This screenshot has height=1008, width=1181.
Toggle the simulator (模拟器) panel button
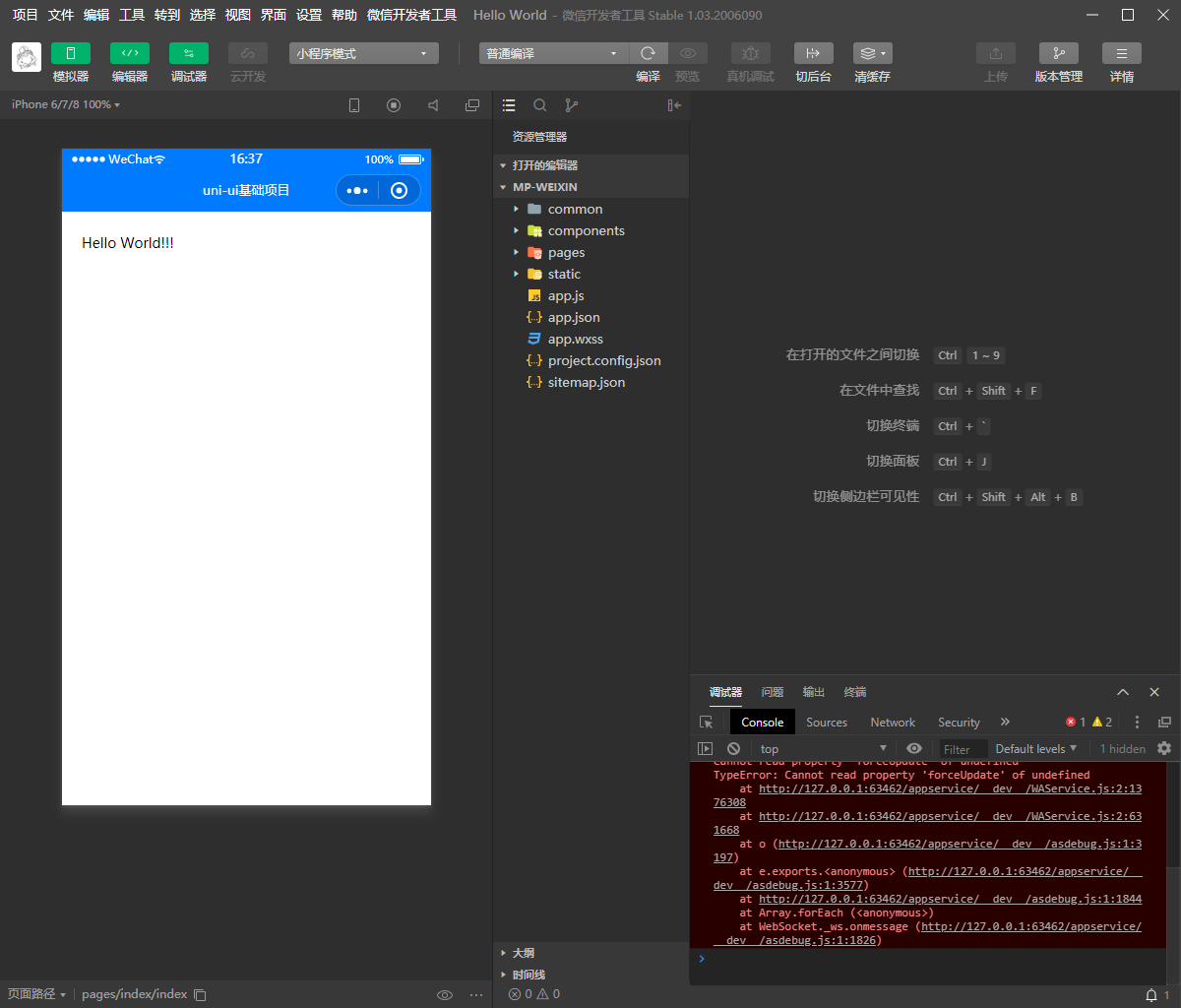[71, 53]
